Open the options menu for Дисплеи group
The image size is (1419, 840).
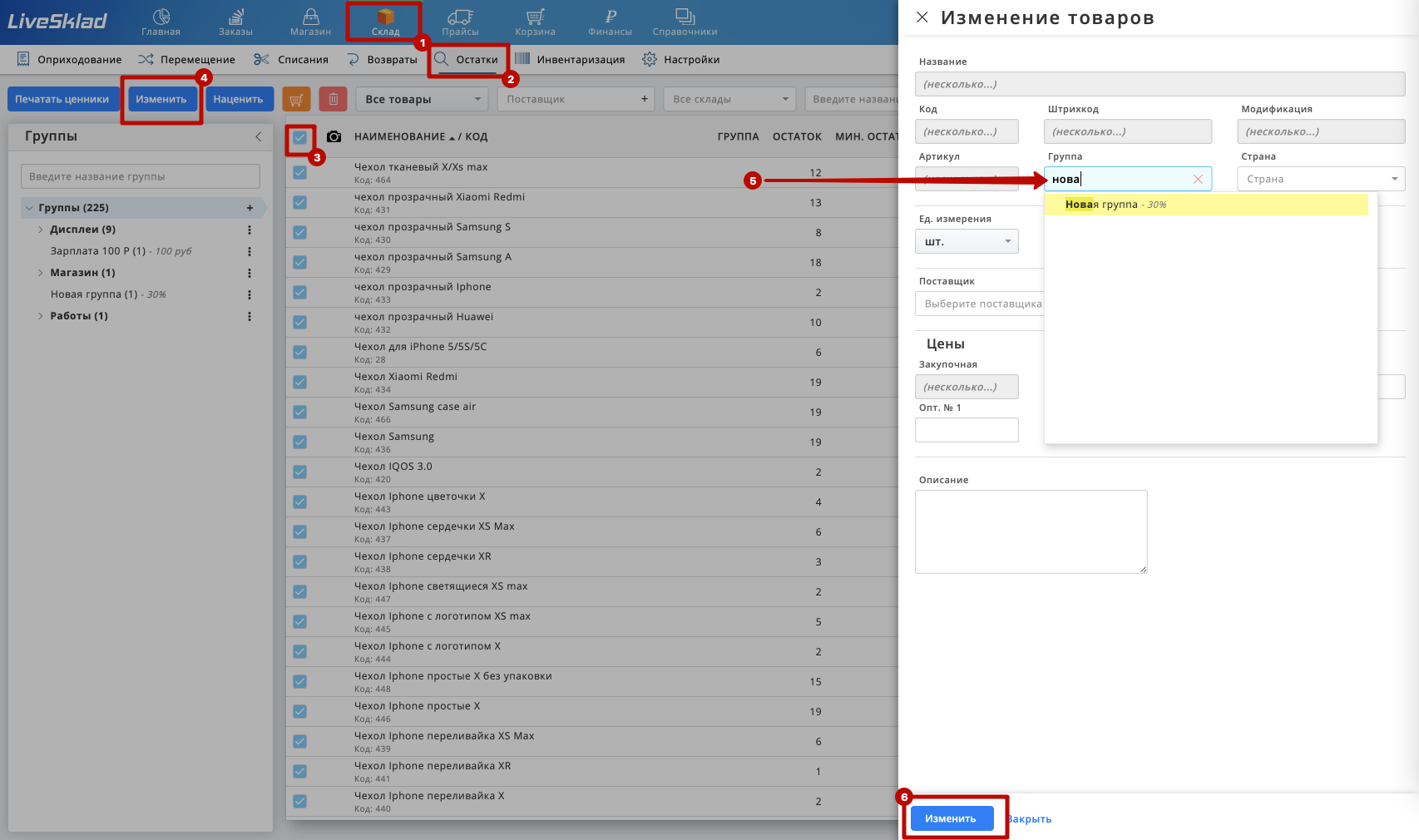tap(250, 230)
